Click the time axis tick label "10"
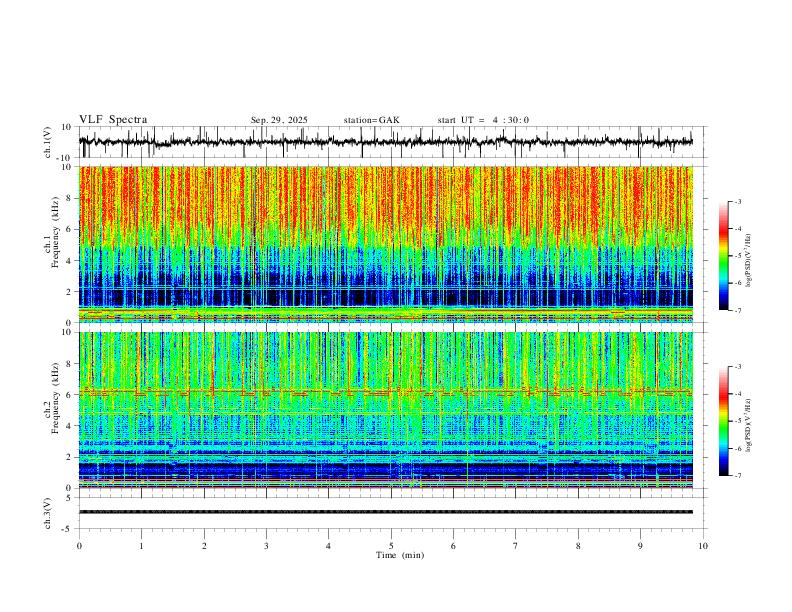This screenshot has width=792, height=612. tap(703, 546)
